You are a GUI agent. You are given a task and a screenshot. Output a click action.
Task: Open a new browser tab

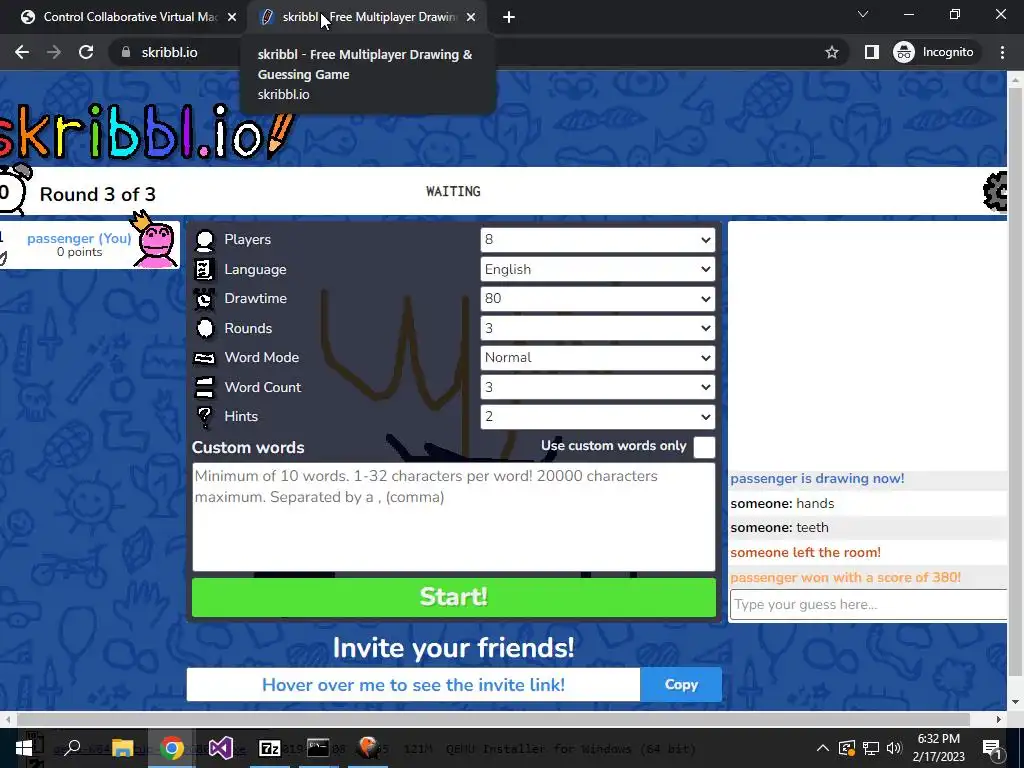509,18
